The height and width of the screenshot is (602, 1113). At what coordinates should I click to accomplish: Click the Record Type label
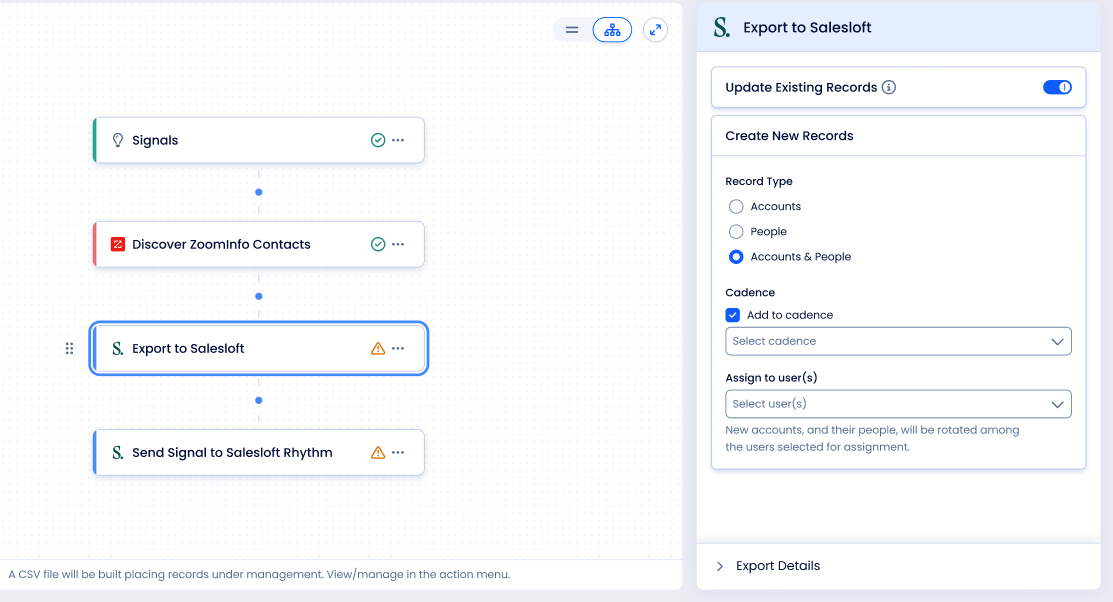coord(759,181)
